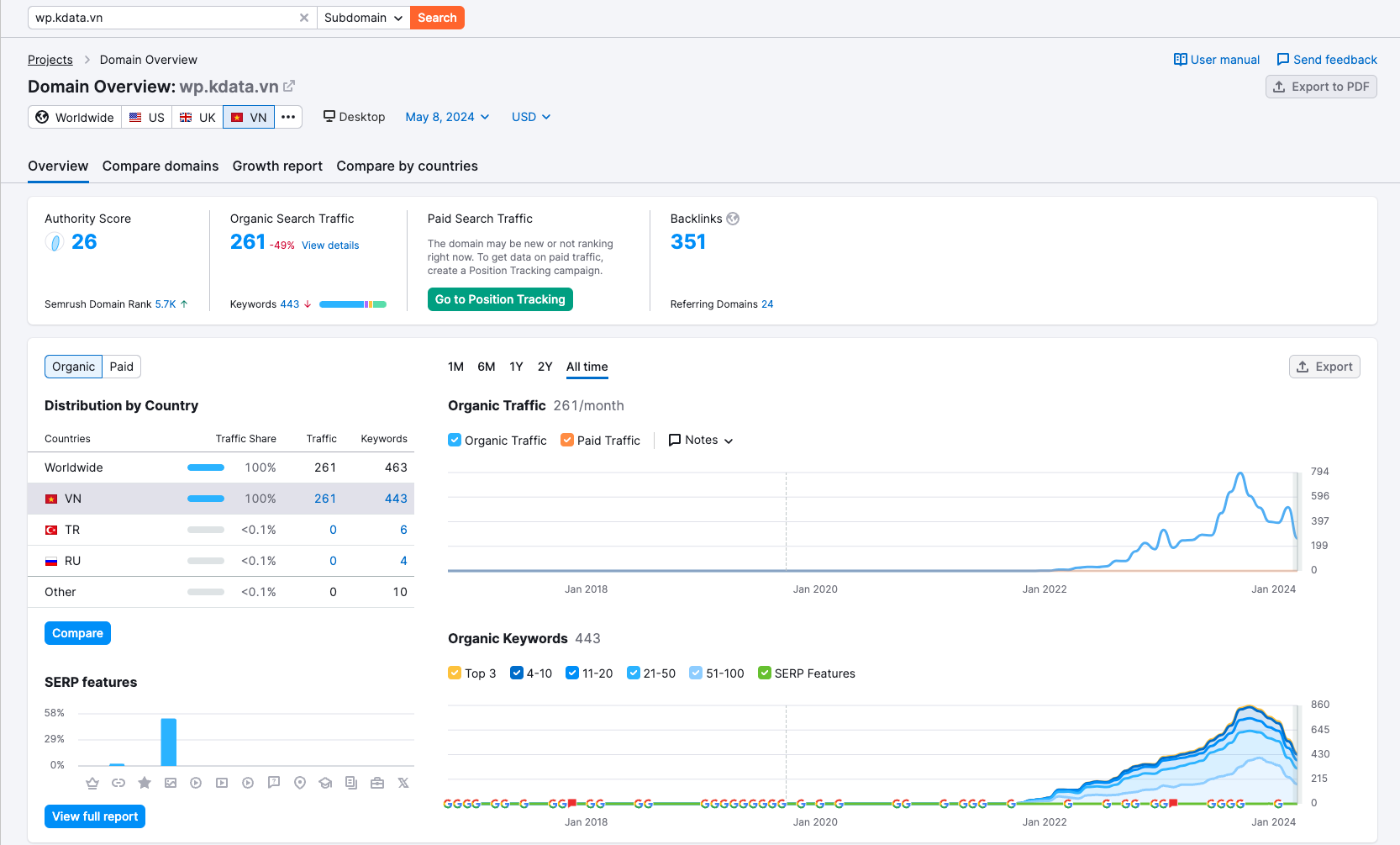1400x845 pixels.
Task: Click the keywords position distribution bar
Action: tap(353, 304)
